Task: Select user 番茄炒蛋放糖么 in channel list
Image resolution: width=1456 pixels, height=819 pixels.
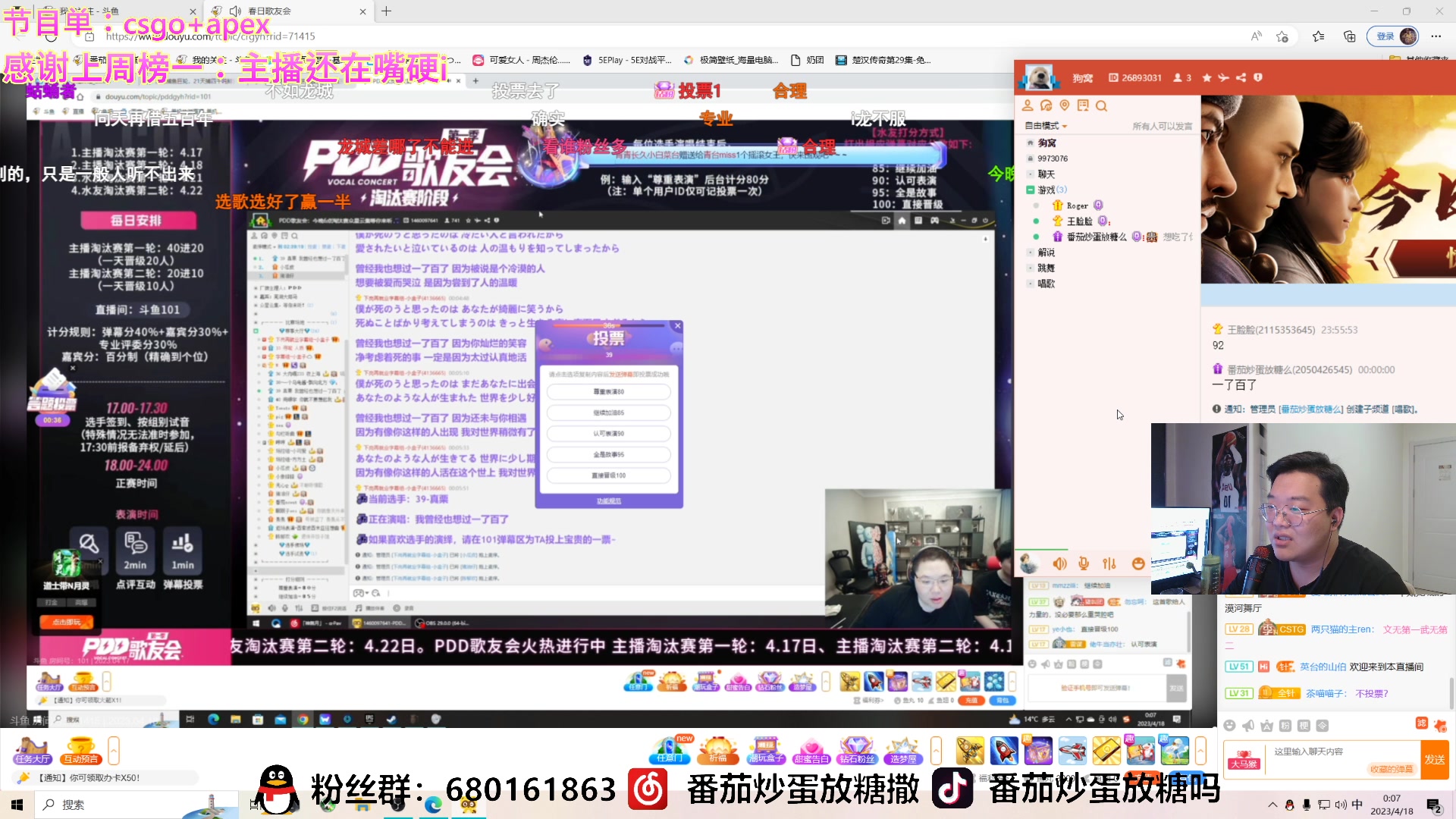Action: coord(1097,237)
